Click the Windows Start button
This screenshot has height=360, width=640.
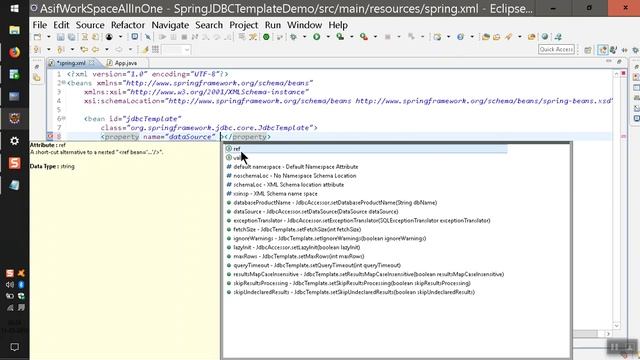14,8
